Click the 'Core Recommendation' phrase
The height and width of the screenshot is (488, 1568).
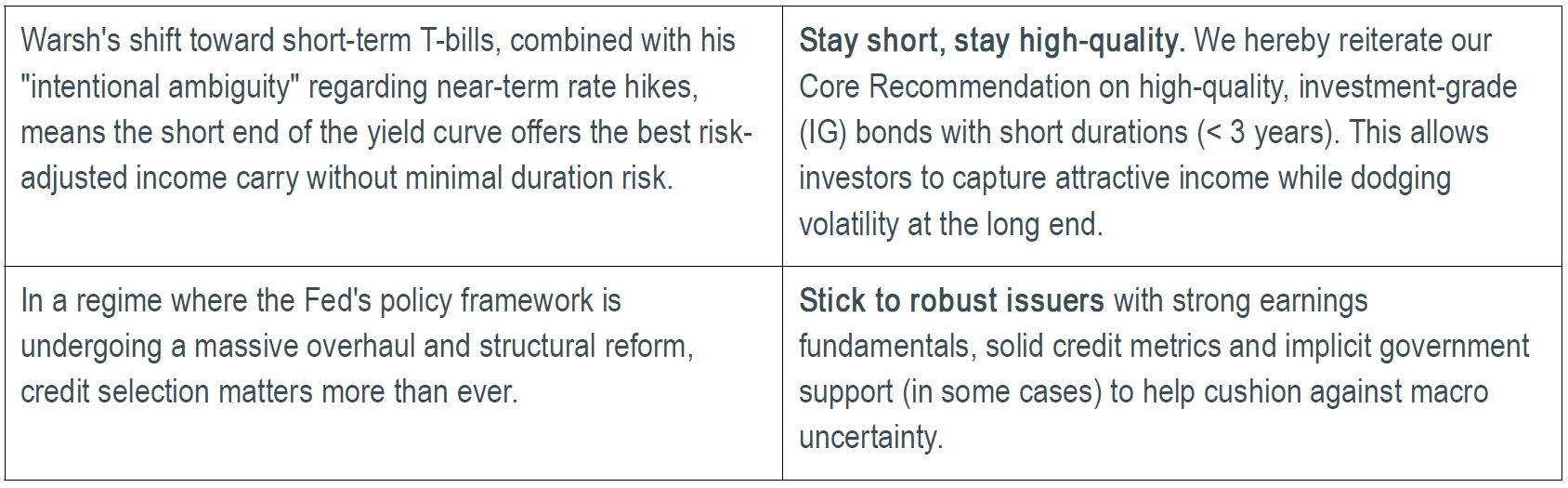tap(964, 86)
